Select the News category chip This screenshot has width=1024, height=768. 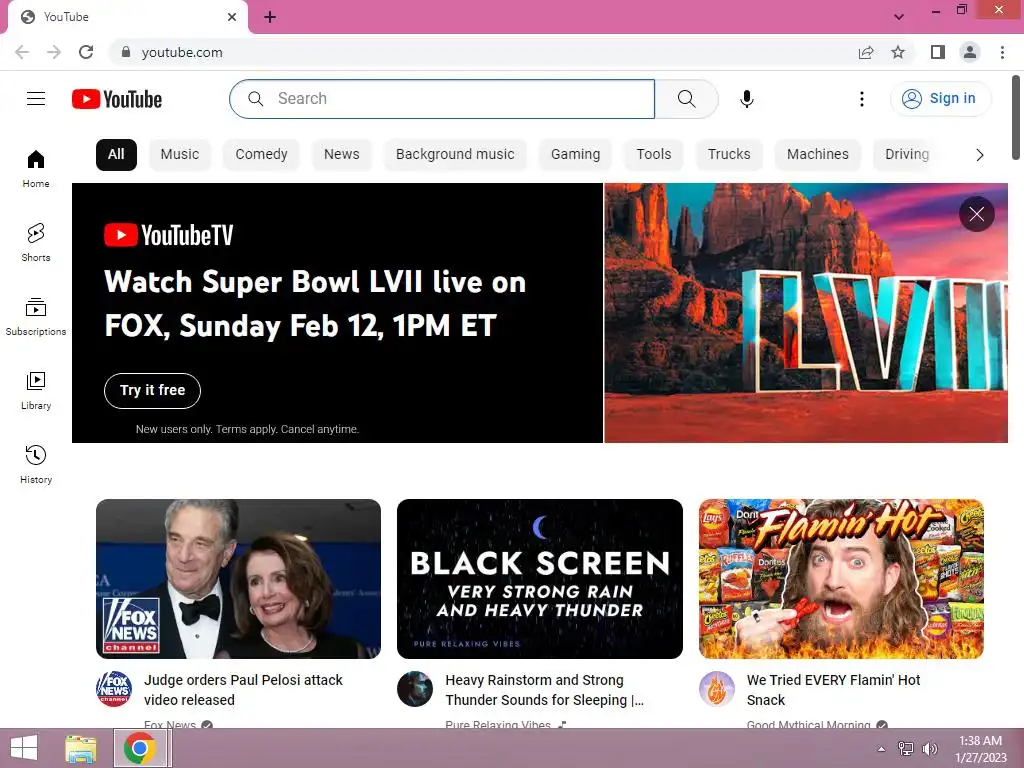(x=342, y=155)
